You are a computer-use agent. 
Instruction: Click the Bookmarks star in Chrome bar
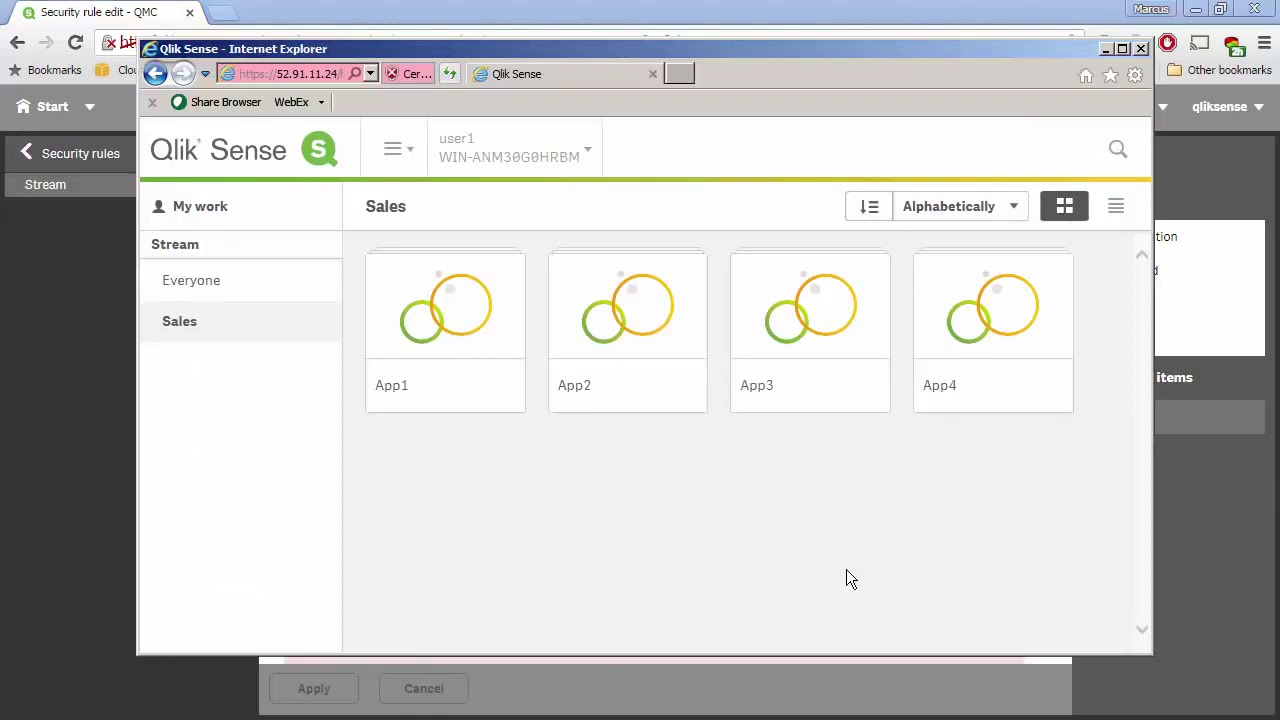[14, 70]
